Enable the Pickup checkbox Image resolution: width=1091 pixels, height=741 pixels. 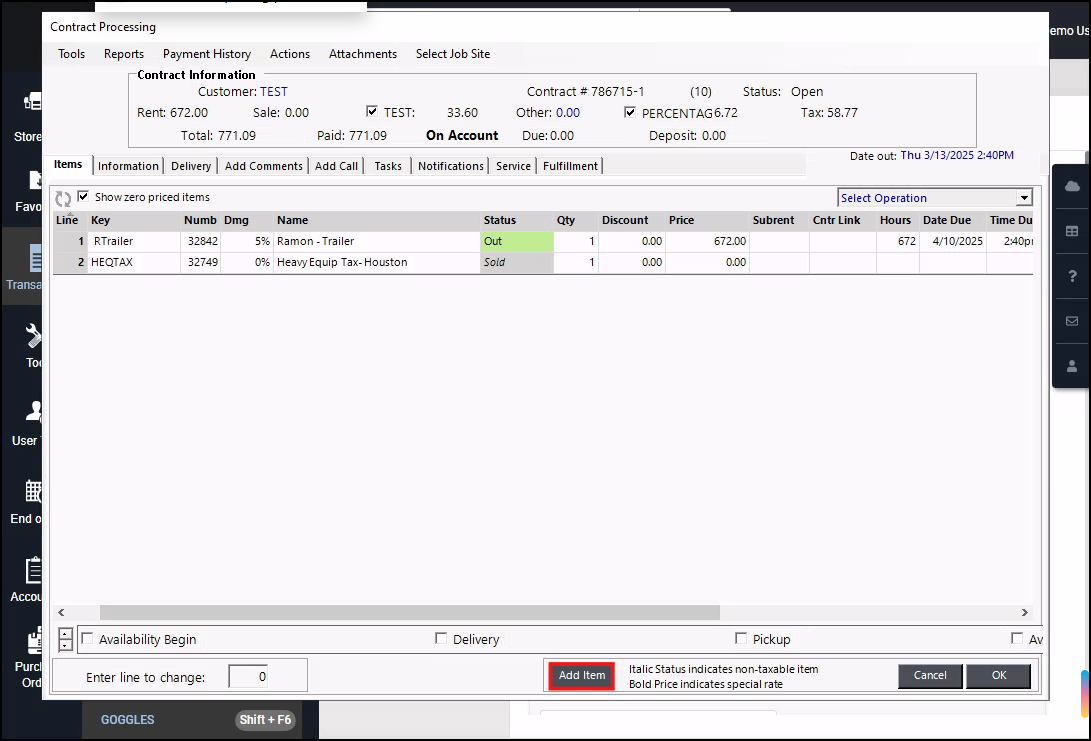(x=741, y=639)
